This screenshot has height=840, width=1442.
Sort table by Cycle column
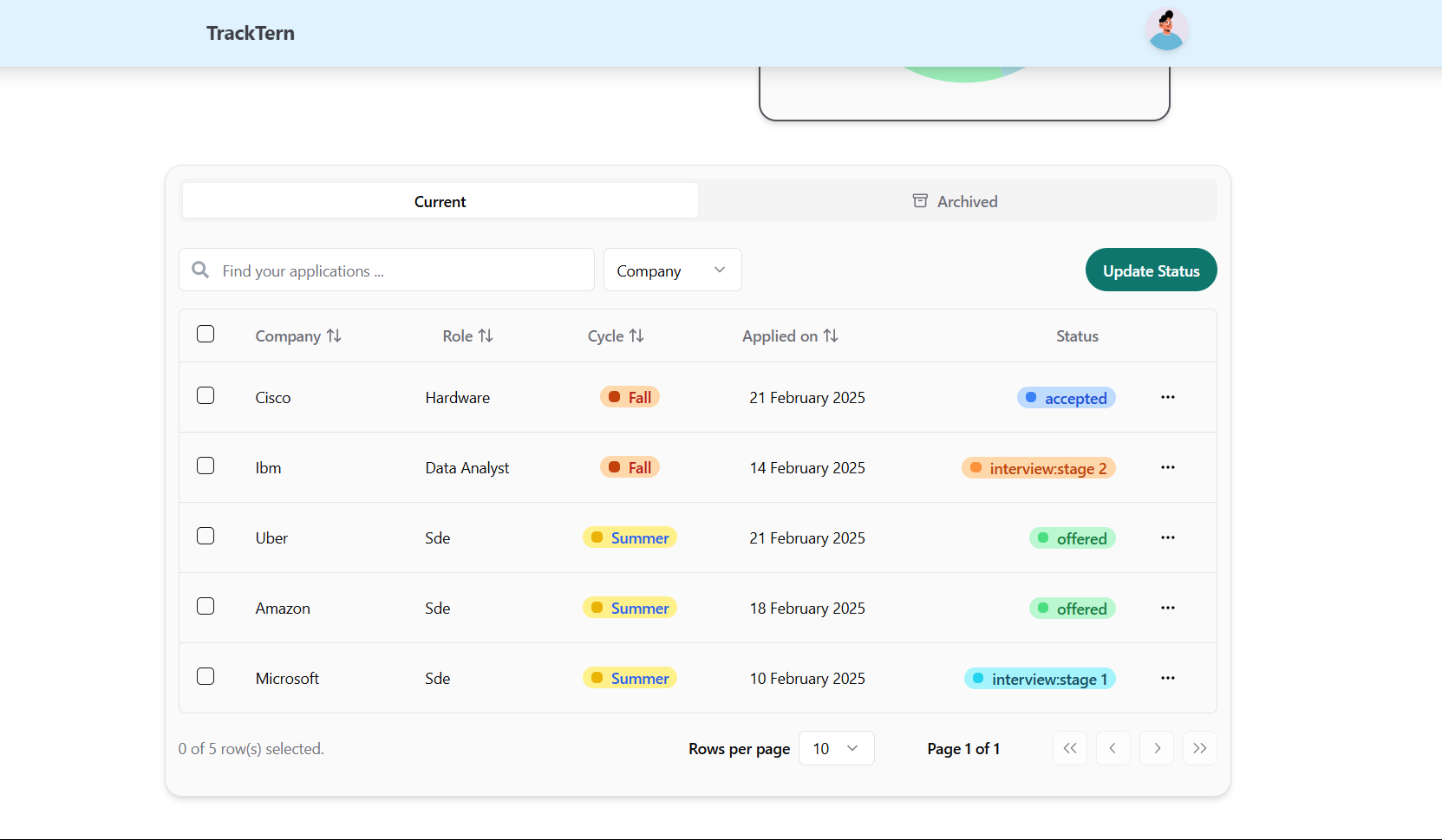click(x=616, y=335)
